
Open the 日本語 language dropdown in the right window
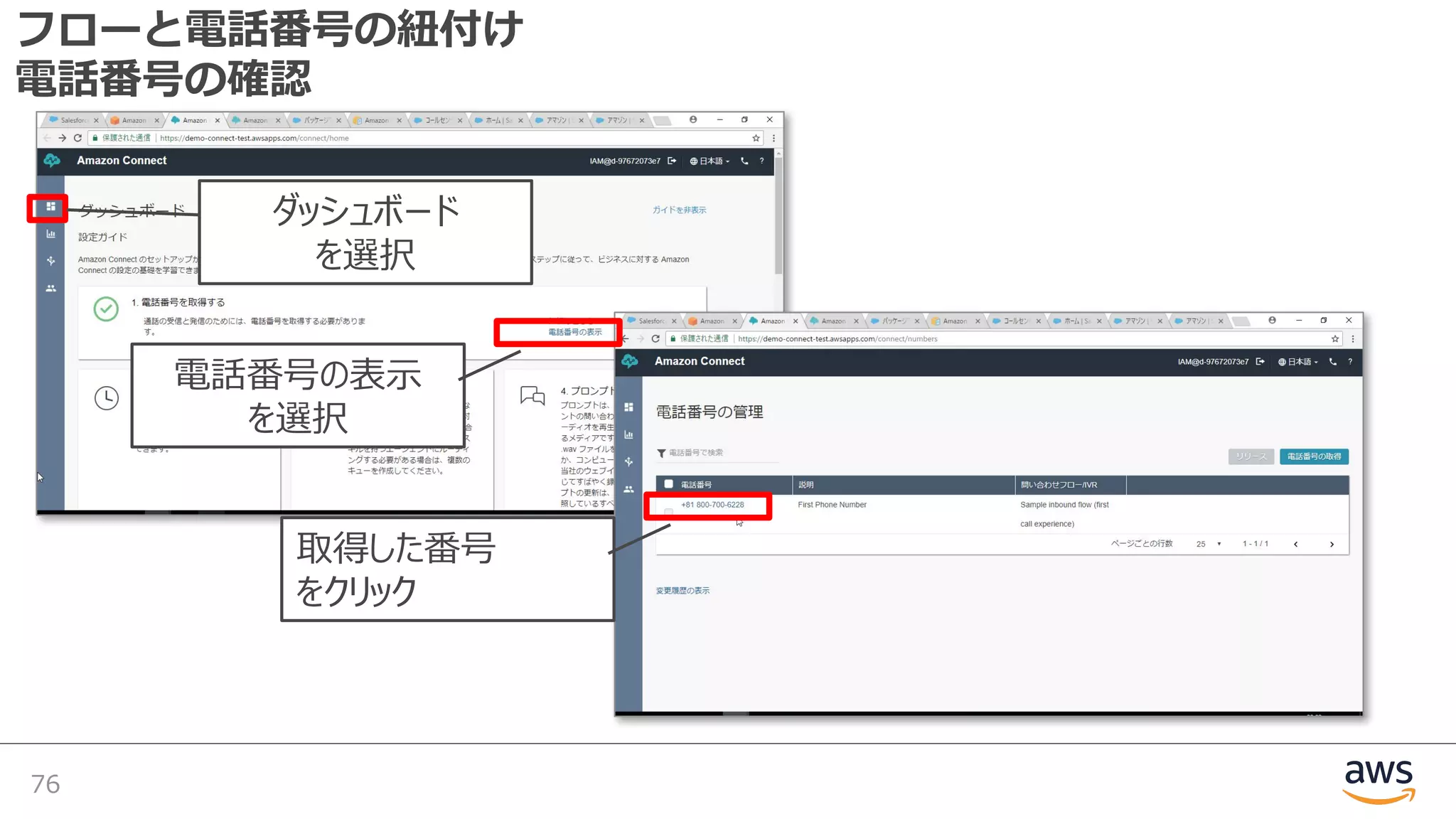pyautogui.click(x=1299, y=362)
